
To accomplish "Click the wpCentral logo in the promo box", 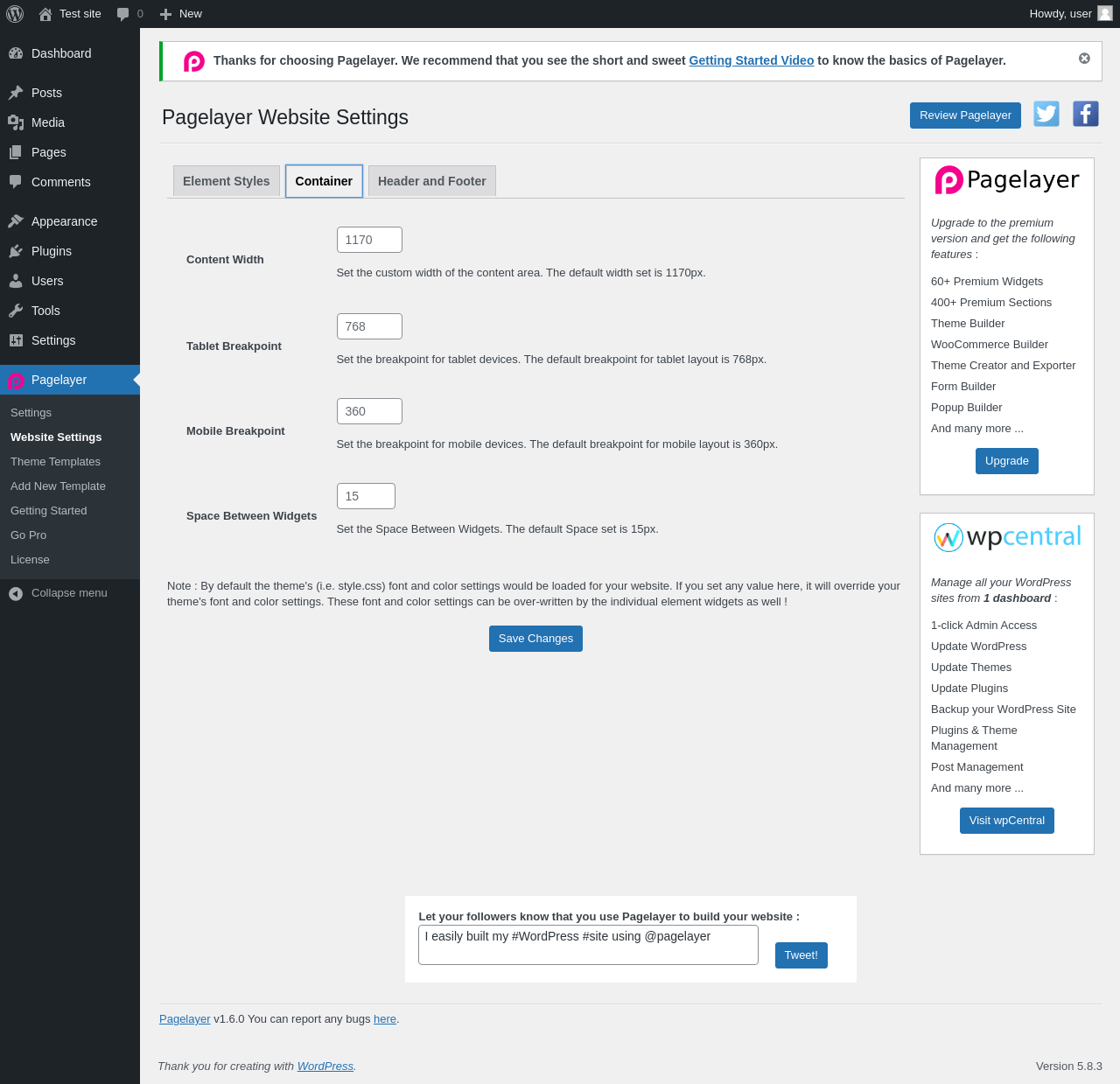I will 1007,536.
